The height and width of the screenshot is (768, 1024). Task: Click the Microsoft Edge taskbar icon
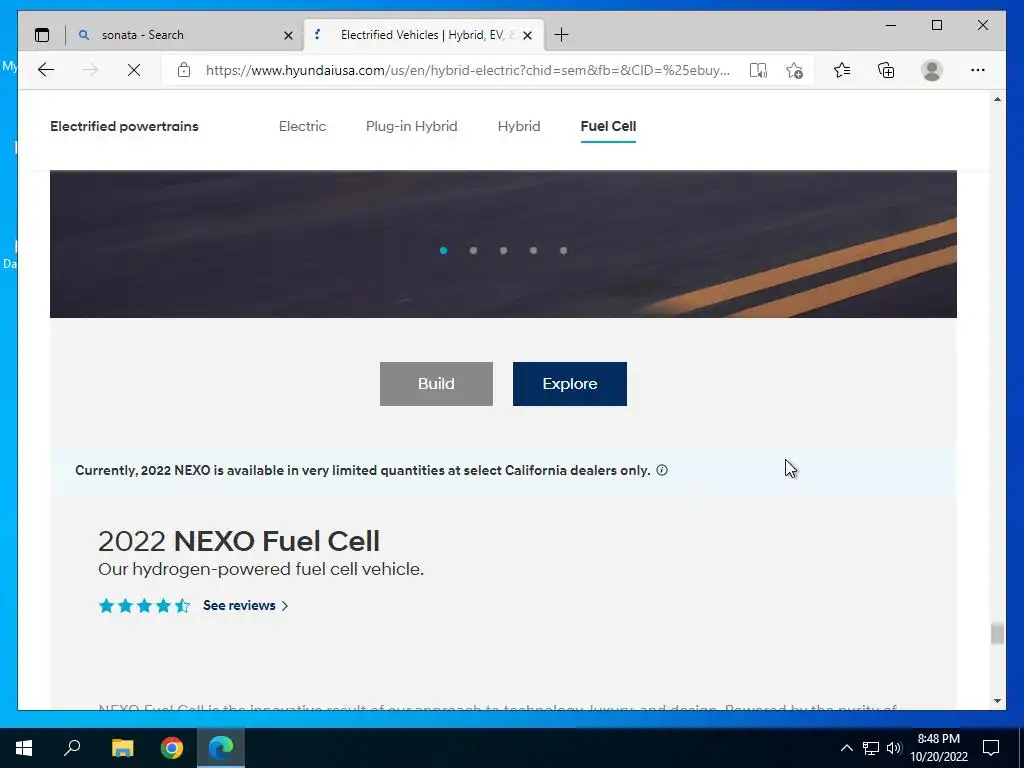coord(221,748)
